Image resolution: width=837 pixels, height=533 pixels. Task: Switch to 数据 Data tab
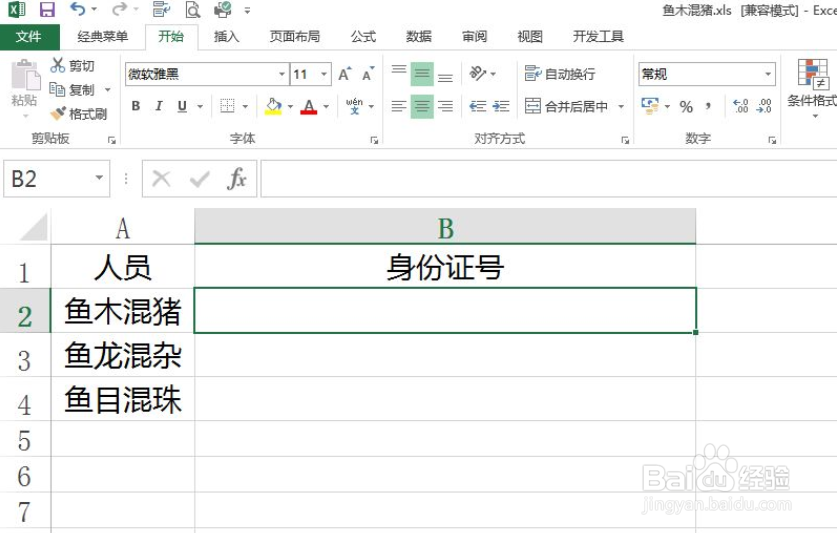coord(418,36)
